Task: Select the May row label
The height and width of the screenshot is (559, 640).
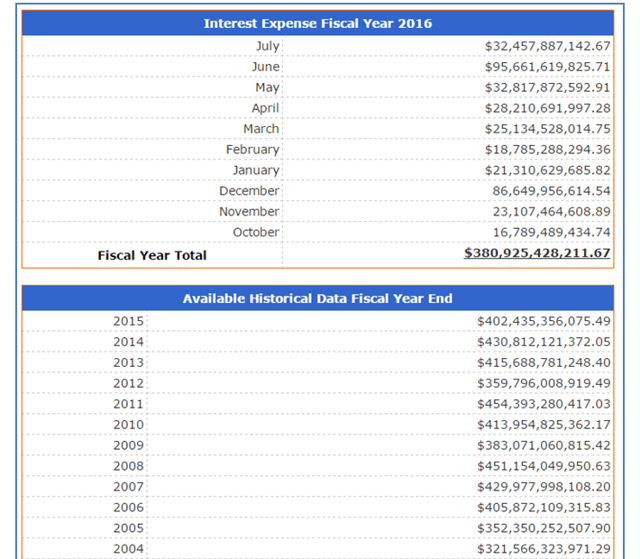Action: [267, 88]
